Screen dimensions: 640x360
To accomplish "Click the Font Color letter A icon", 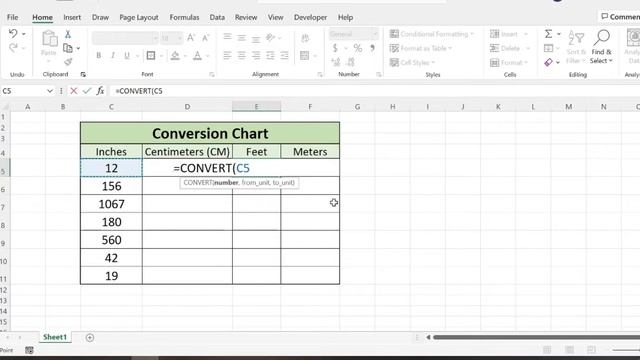I will [x=198, y=56].
